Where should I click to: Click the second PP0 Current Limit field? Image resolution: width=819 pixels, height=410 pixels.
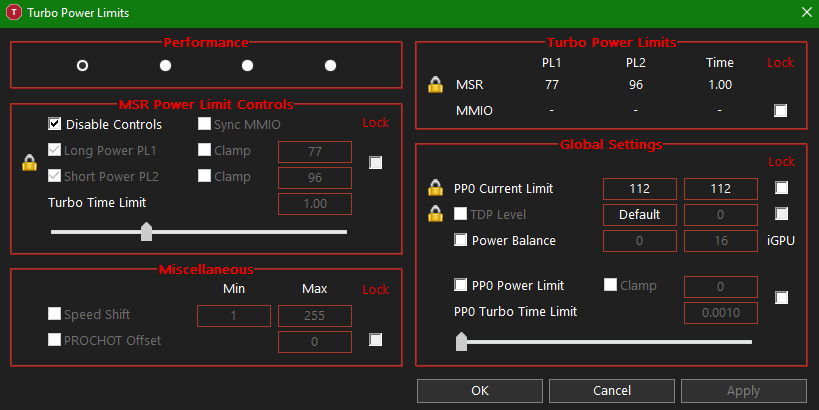click(x=720, y=189)
